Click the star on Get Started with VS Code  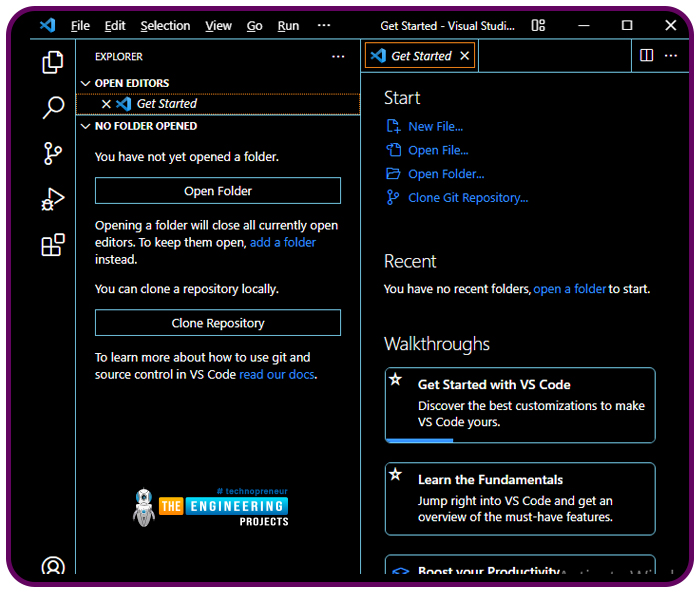pos(395,380)
